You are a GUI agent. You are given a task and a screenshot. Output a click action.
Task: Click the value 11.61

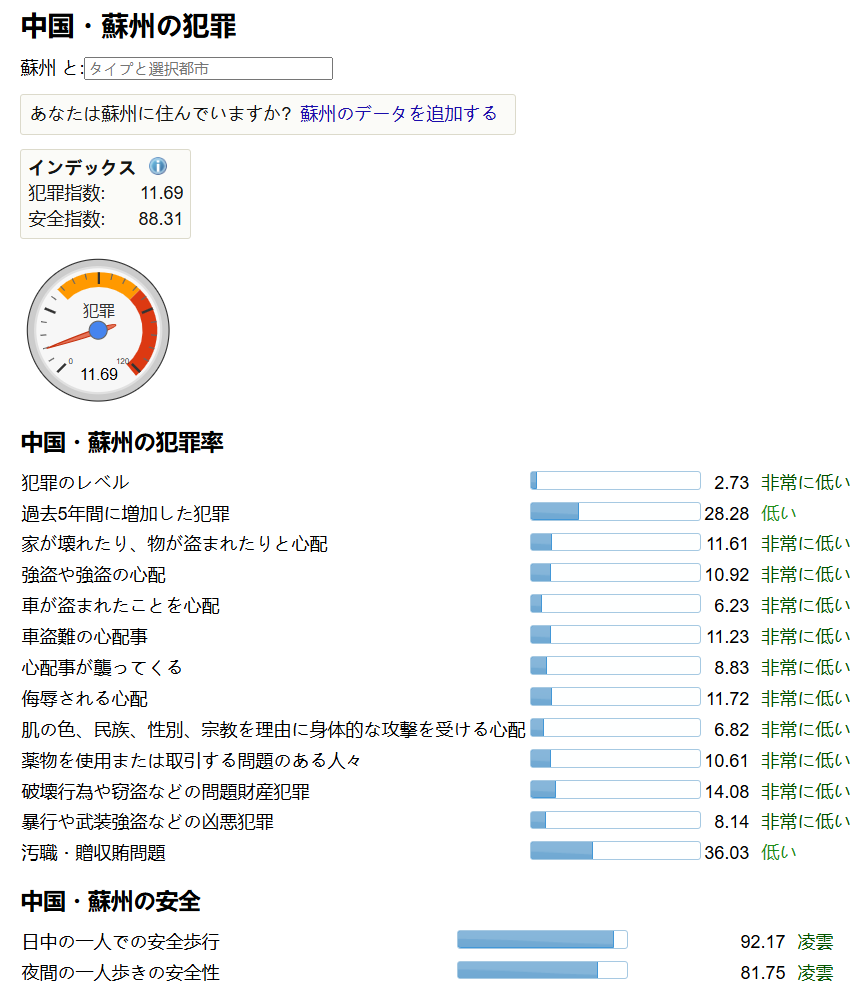(727, 544)
